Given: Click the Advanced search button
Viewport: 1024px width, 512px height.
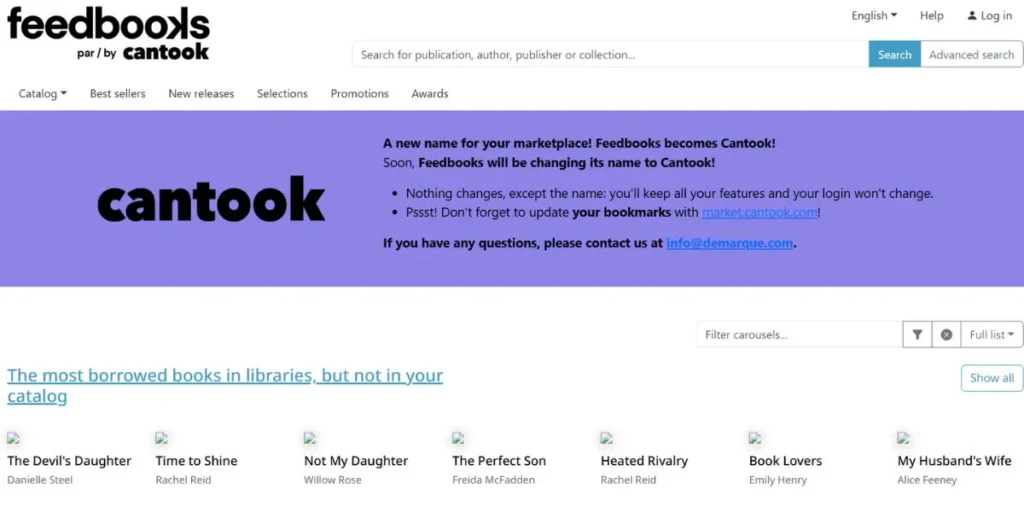Looking at the screenshot, I should pos(971,55).
